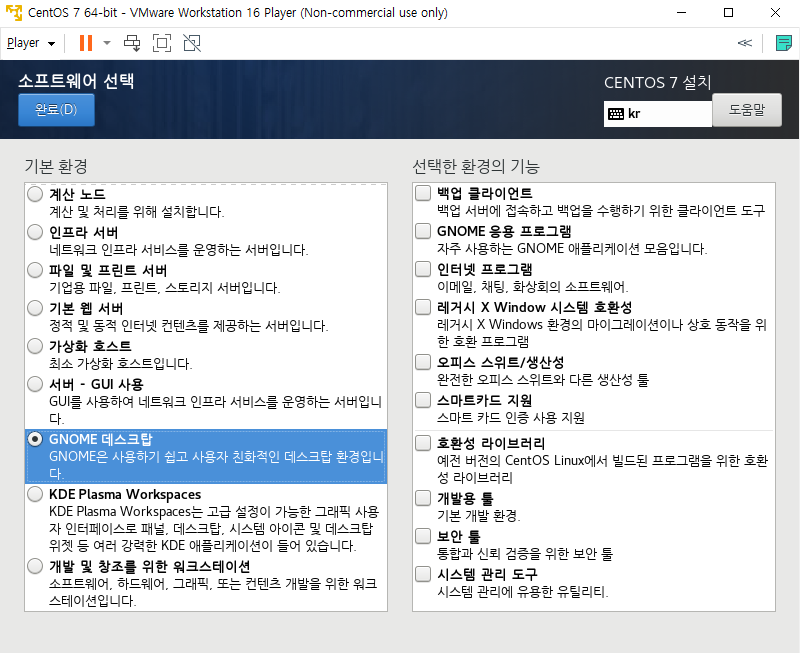Tick the 스마트카드 지원 checkbox
This screenshot has width=800, height=653.
(x=423, y=400)
